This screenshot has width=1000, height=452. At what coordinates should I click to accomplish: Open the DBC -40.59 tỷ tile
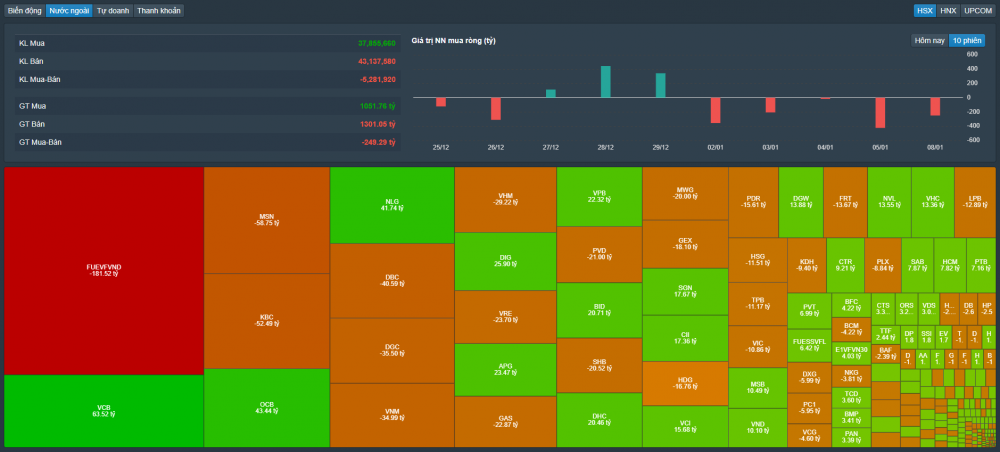pyautogui.click(x=392, y=281)
